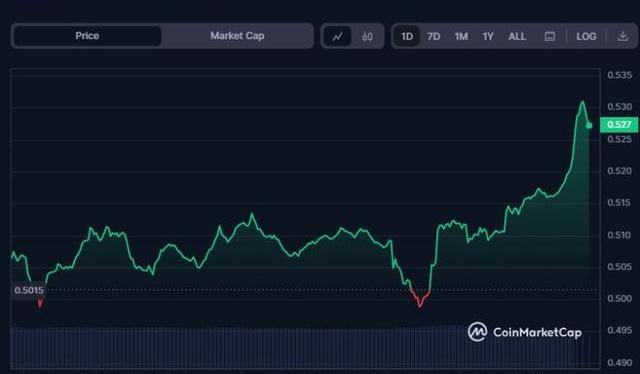Click the 0.5015 opening price label
The width and height of the screenshot is (640, 374).
point(28,290)
